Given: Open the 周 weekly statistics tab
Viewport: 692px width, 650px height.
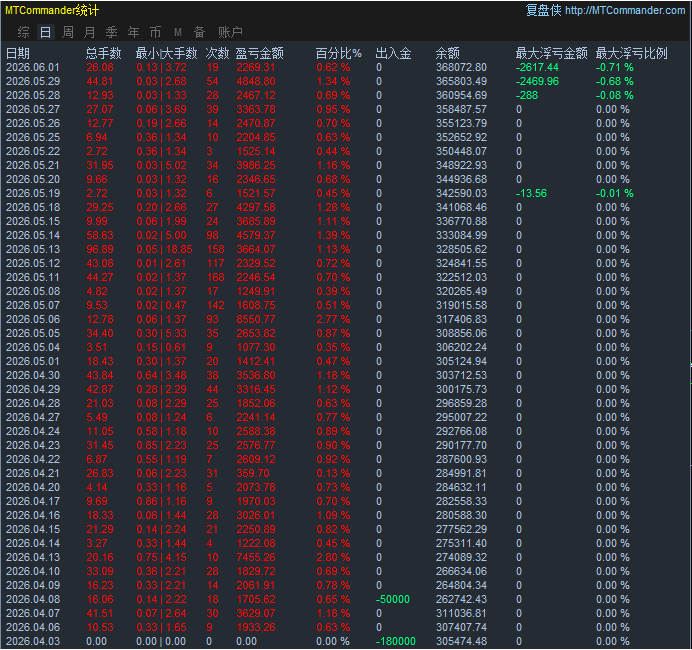Looking at the screenshot, I should point(68,32).
